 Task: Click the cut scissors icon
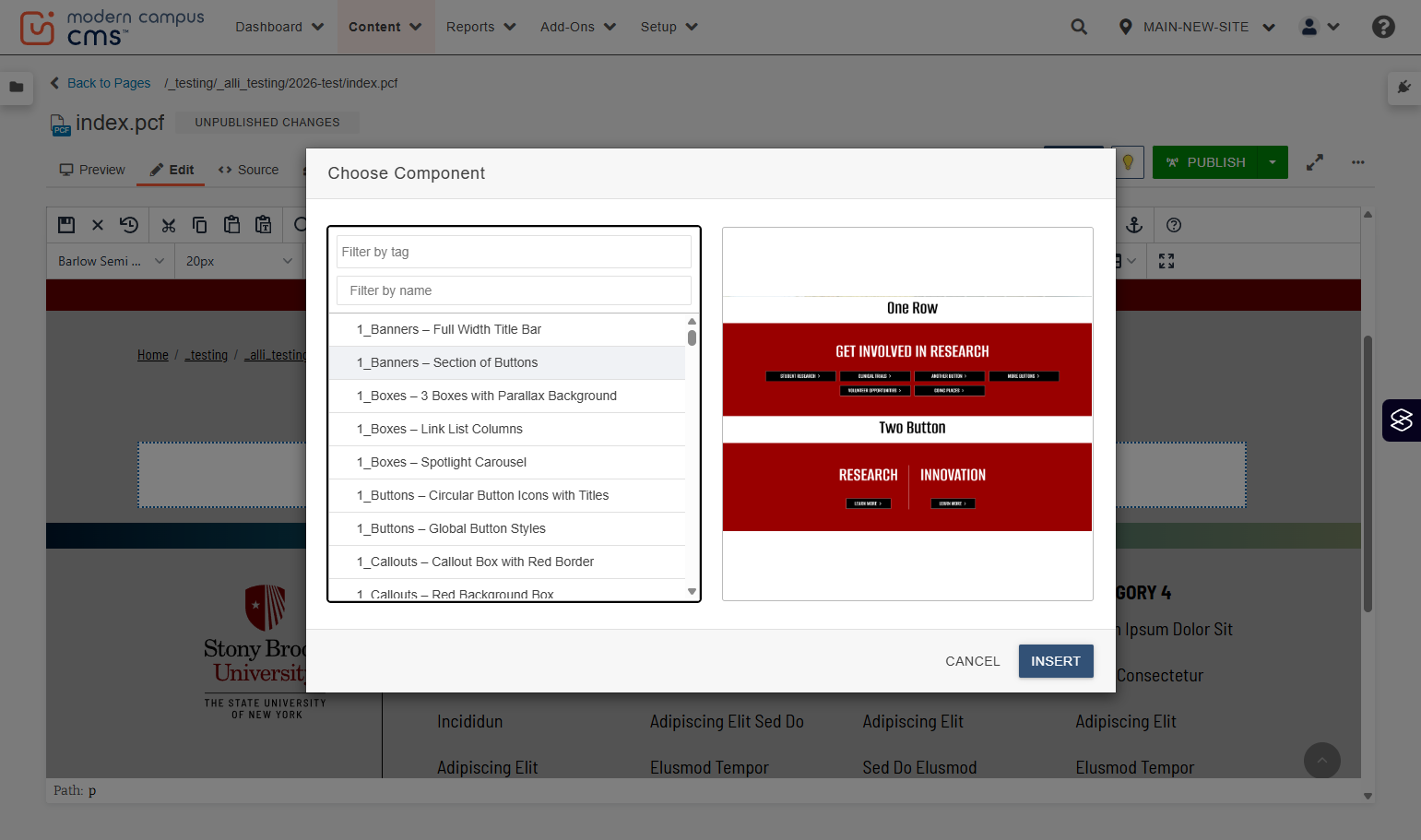point(169,225)
